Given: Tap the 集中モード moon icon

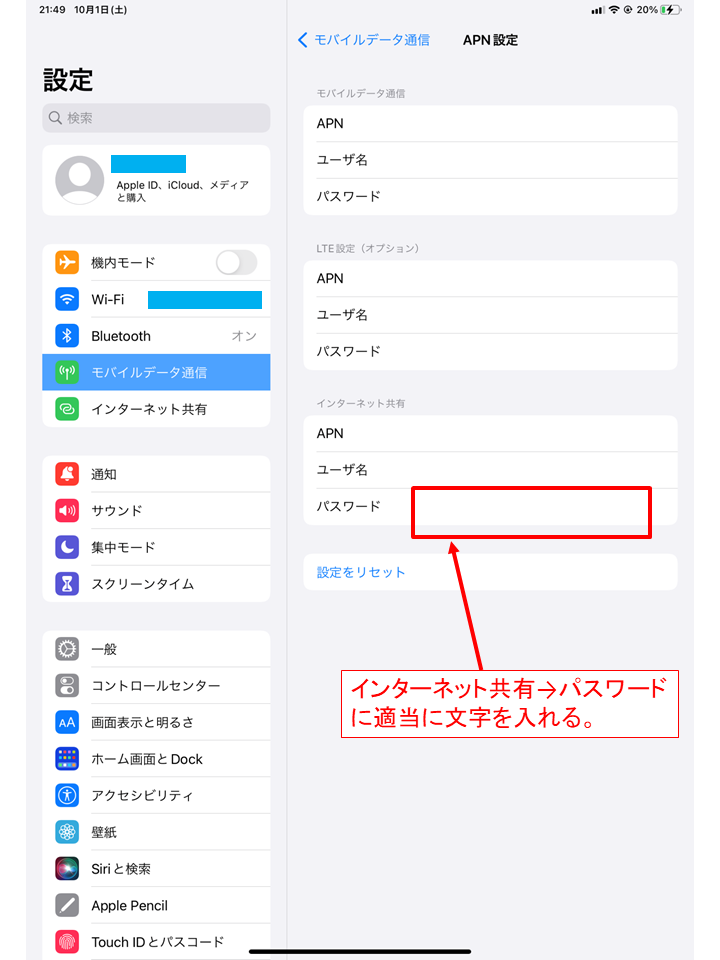Looking at the screenshot, I should pos(67,547).
